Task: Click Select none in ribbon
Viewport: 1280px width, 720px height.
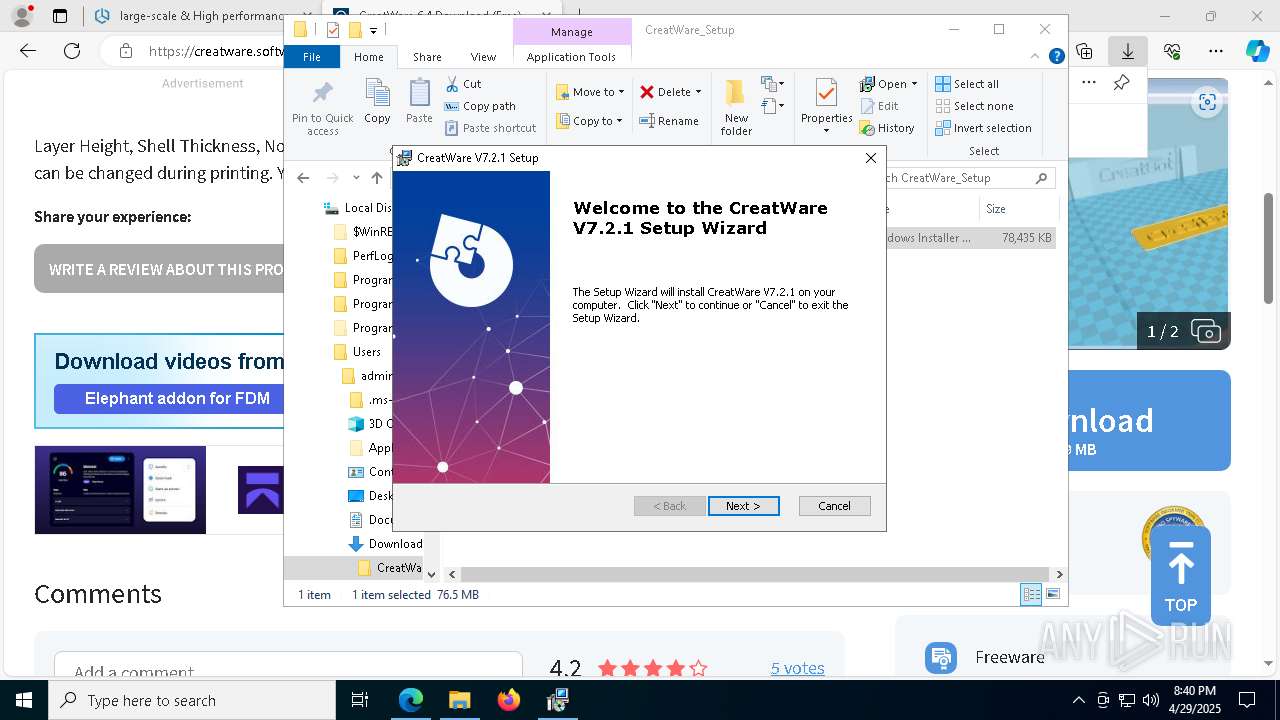Action: click(974, 106)
